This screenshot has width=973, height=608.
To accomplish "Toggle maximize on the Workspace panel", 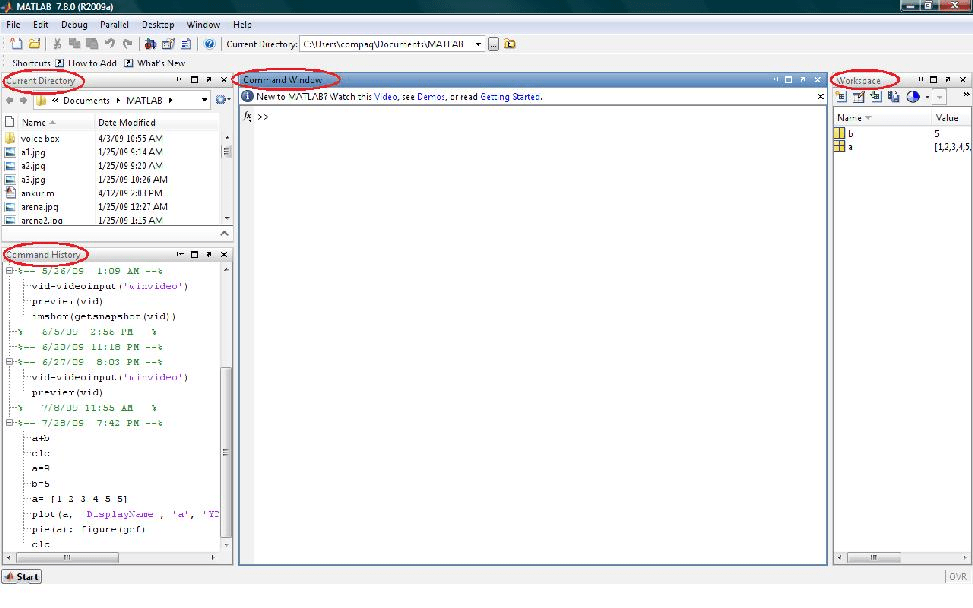I will coord(934,79).
